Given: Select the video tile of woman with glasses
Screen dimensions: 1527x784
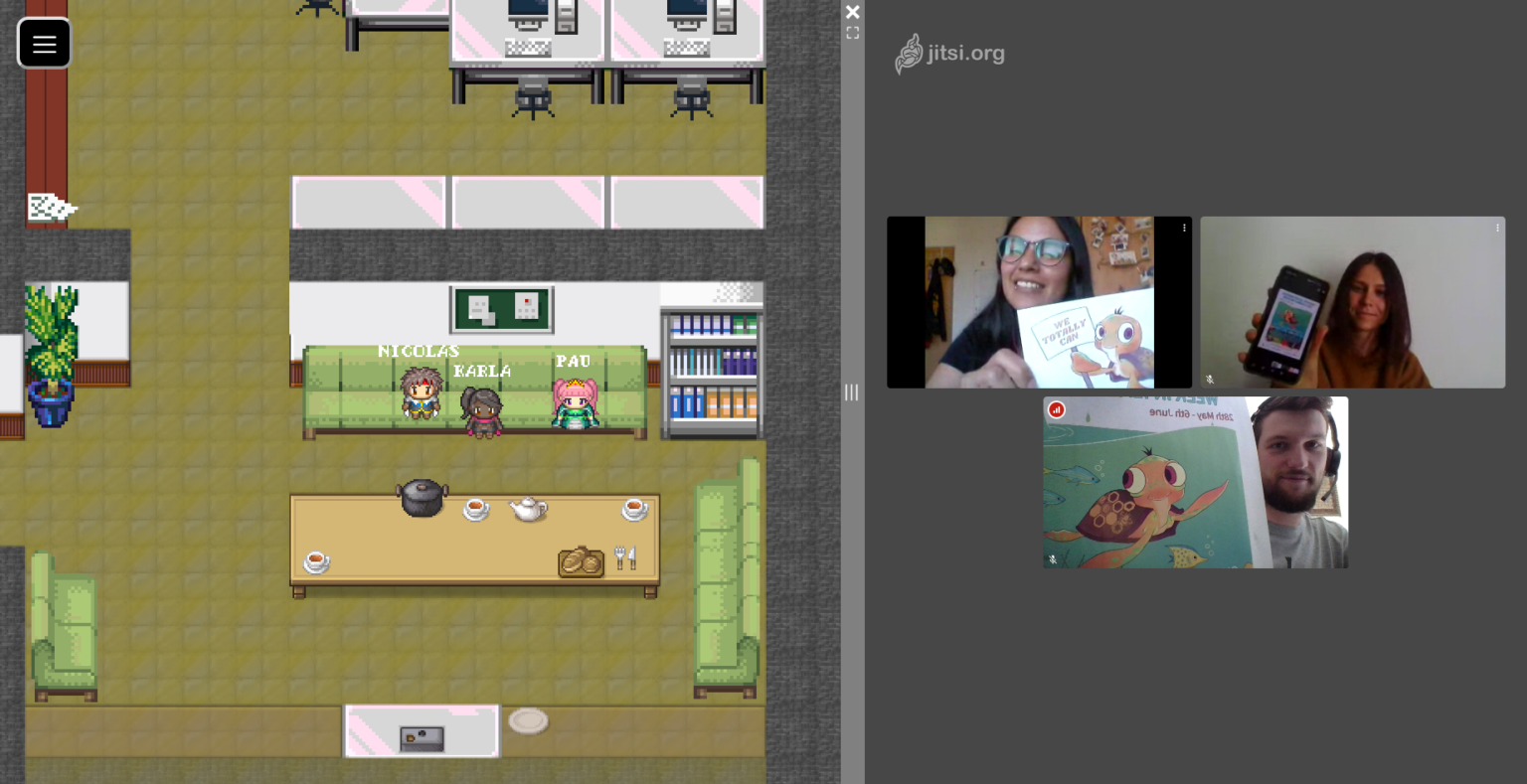Looking at the screenshot, I should click(1039, 302).
